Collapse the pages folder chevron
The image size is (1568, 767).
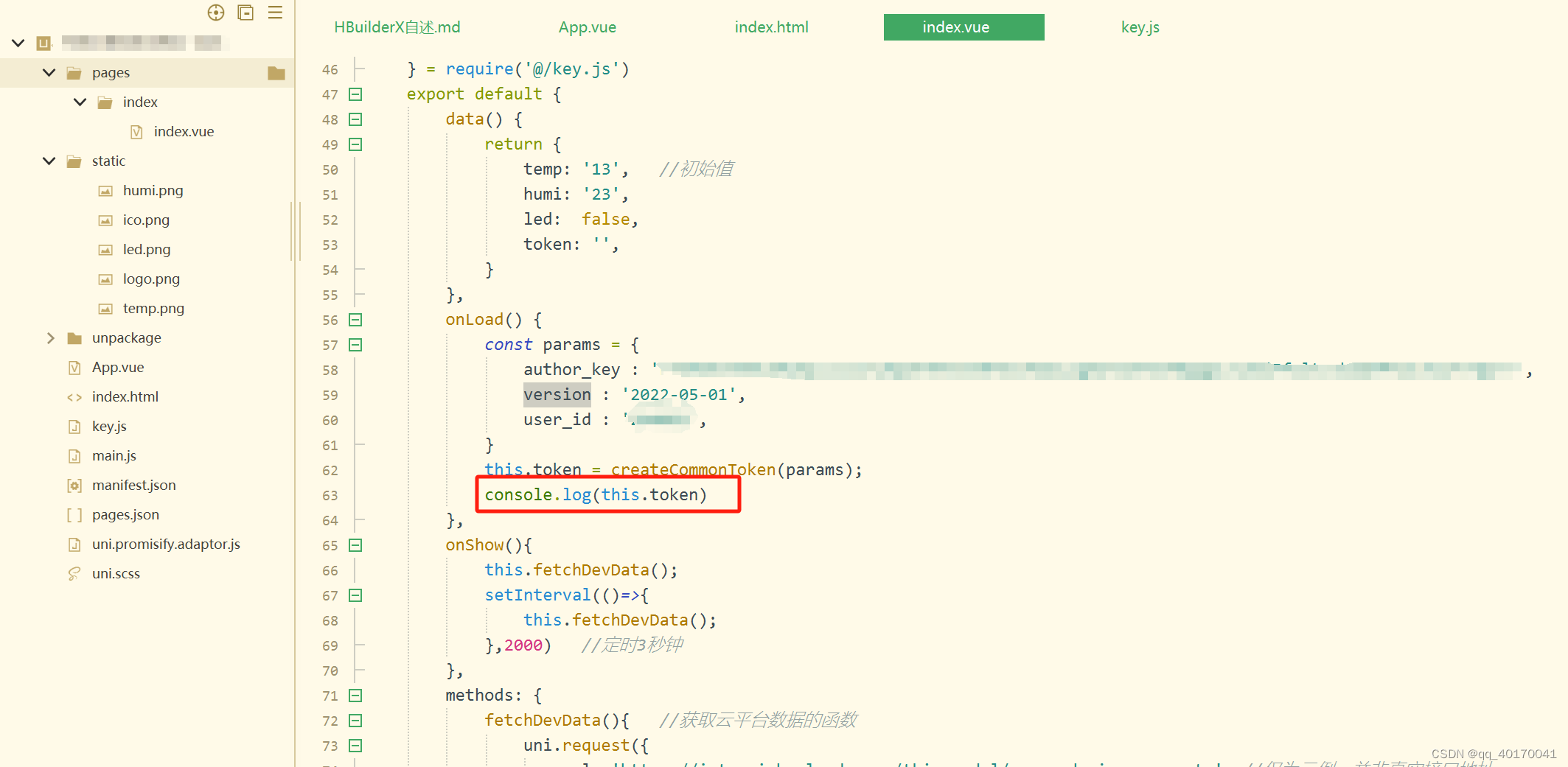[x=49, y=72]
